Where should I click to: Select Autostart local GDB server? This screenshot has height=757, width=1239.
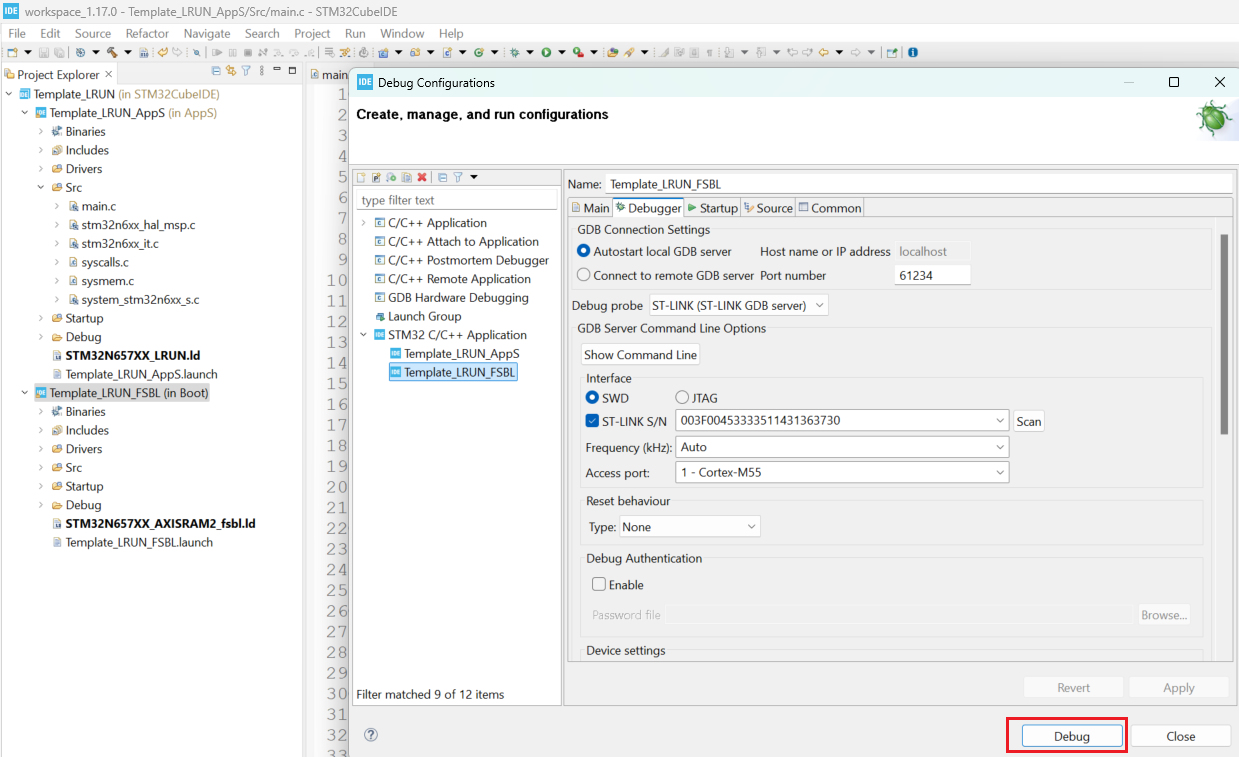coord(584,252)
